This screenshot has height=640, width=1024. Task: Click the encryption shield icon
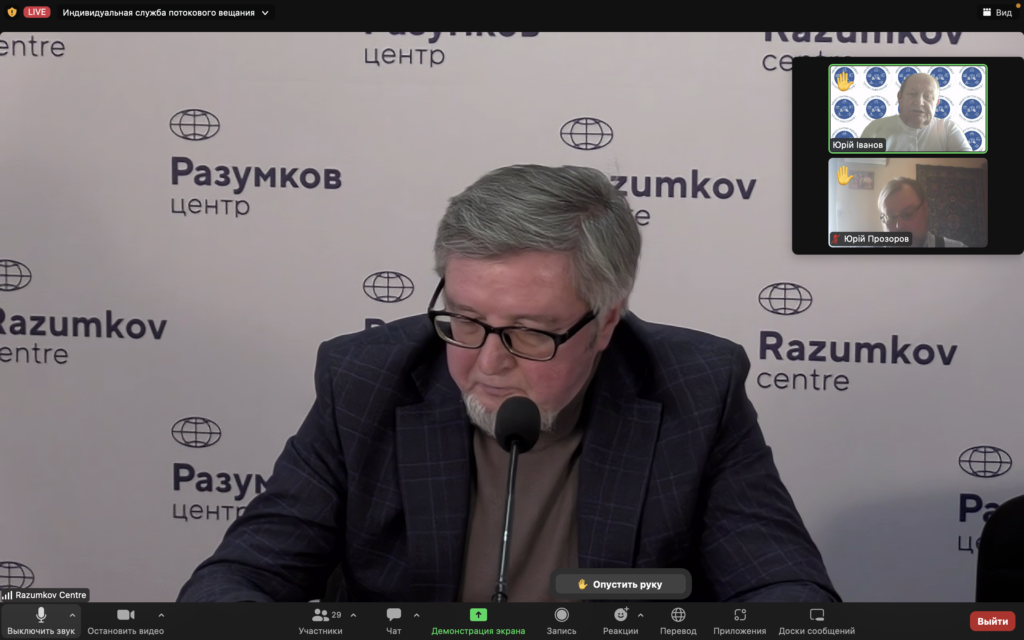[12, 12]
